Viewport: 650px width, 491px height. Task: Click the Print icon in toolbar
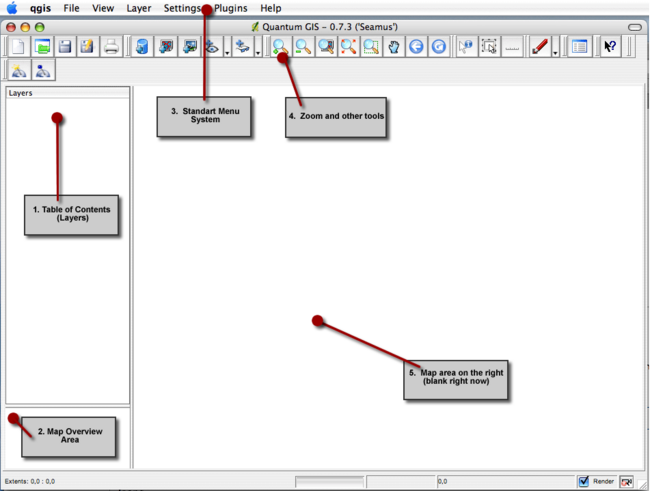click(112, 46)
